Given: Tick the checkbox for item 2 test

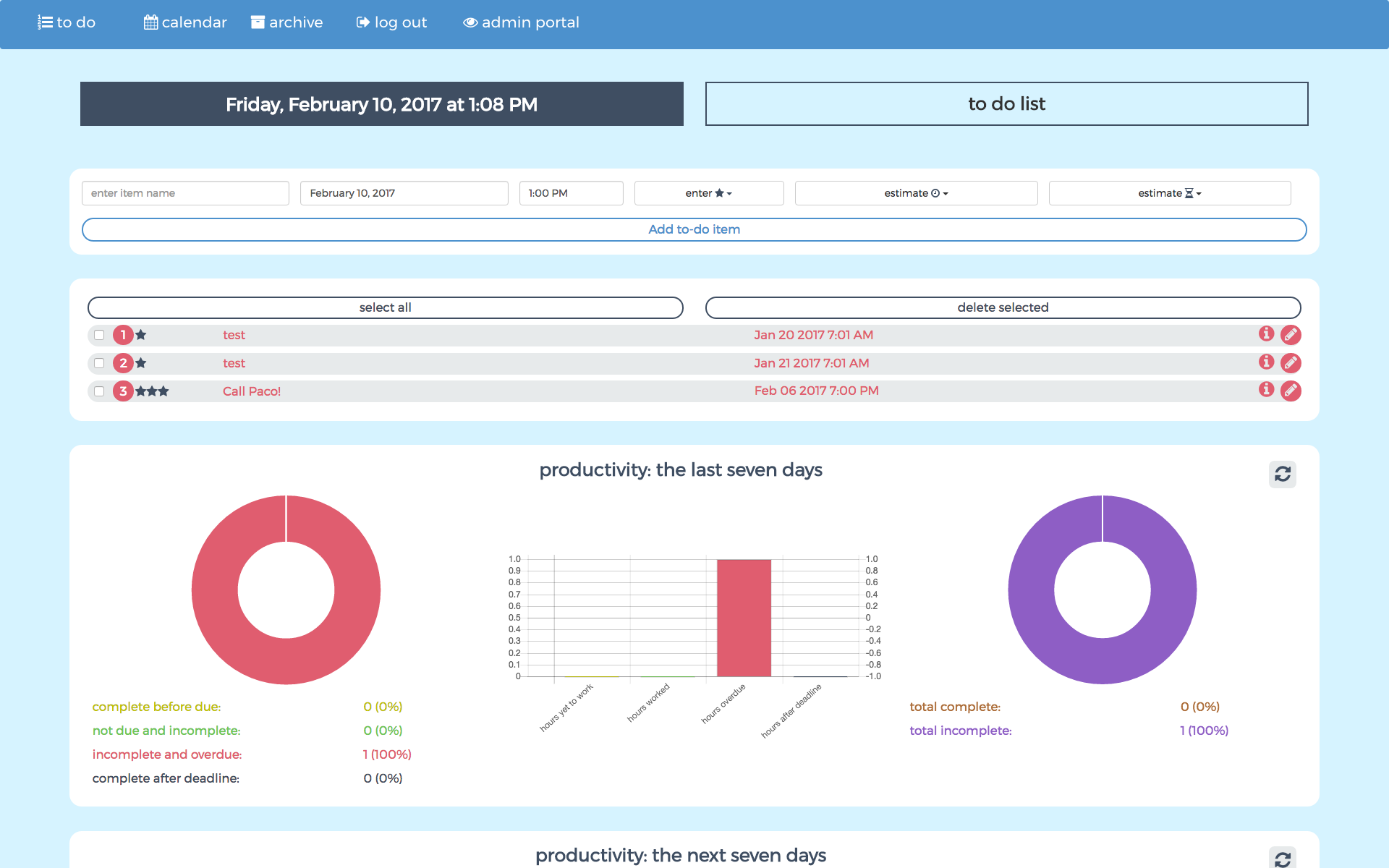Looking at the screenshot, I should pyautogui.click(x=99, y=363).
